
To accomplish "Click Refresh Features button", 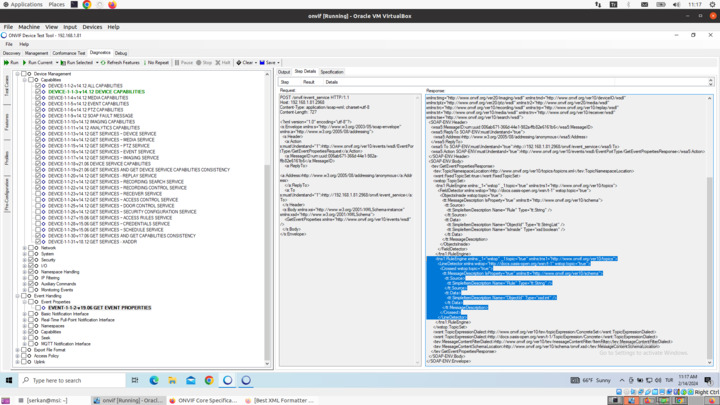I will click(121, 62).
